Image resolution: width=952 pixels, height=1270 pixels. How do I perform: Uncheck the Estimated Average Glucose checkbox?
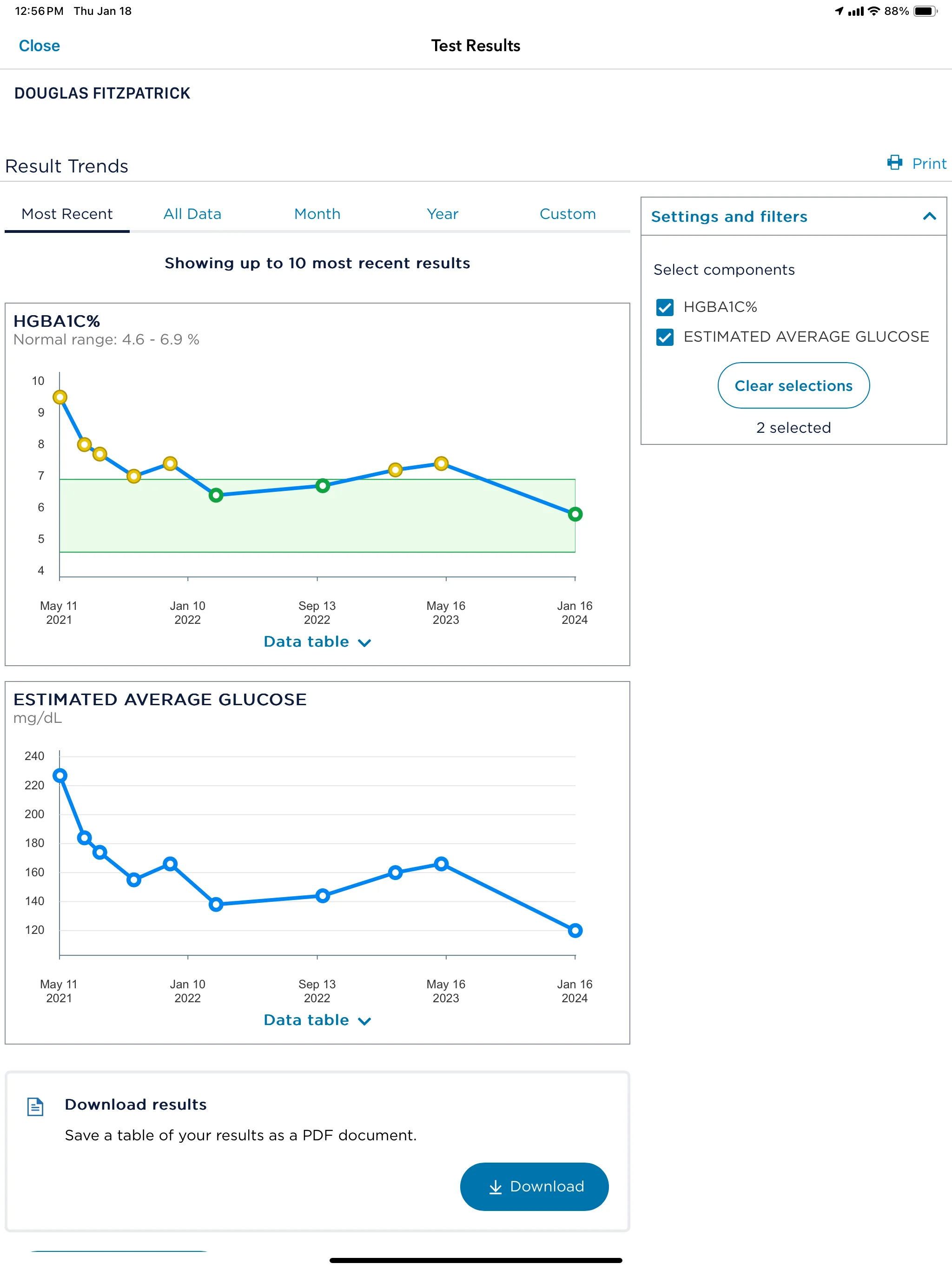[664, 337]
